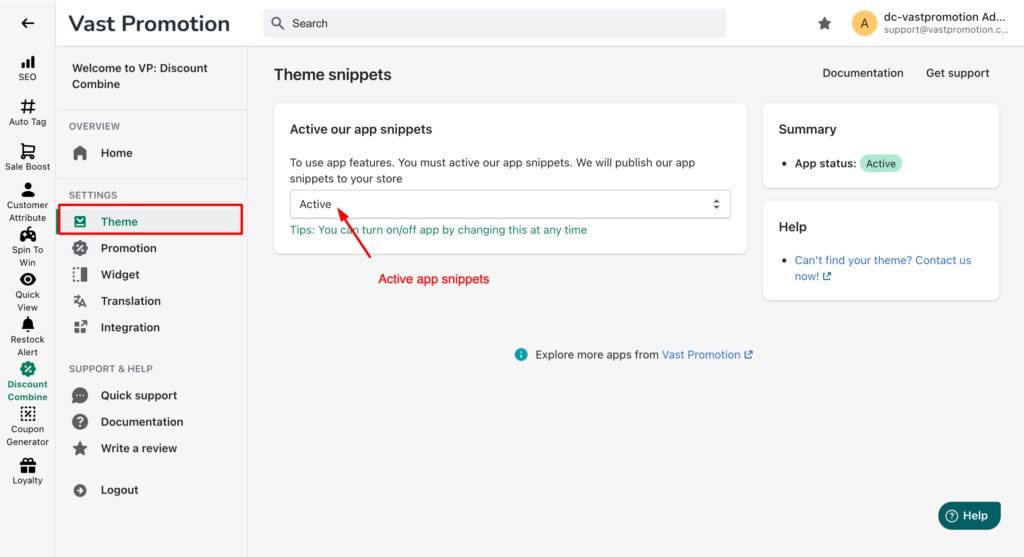The image size is (1024, 557).
Task: Open the Quick View app
Action: point(27,293)
